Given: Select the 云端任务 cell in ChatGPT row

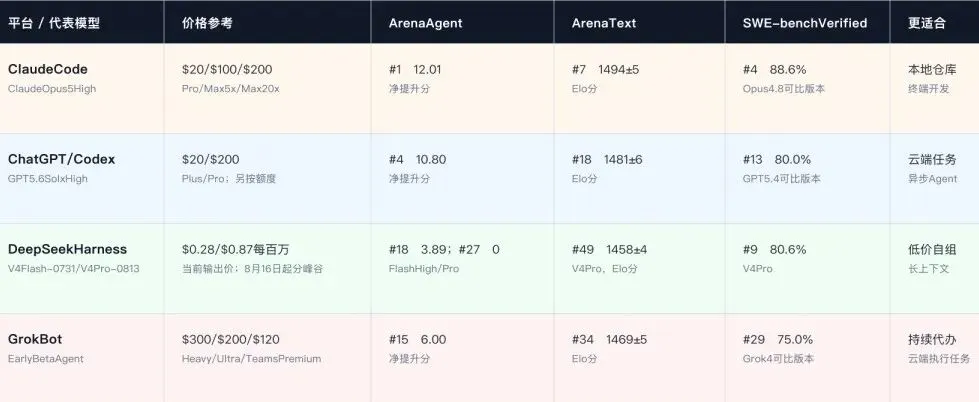Looking at the screenshot, I should pyautogui.click(x=932, y=159).
